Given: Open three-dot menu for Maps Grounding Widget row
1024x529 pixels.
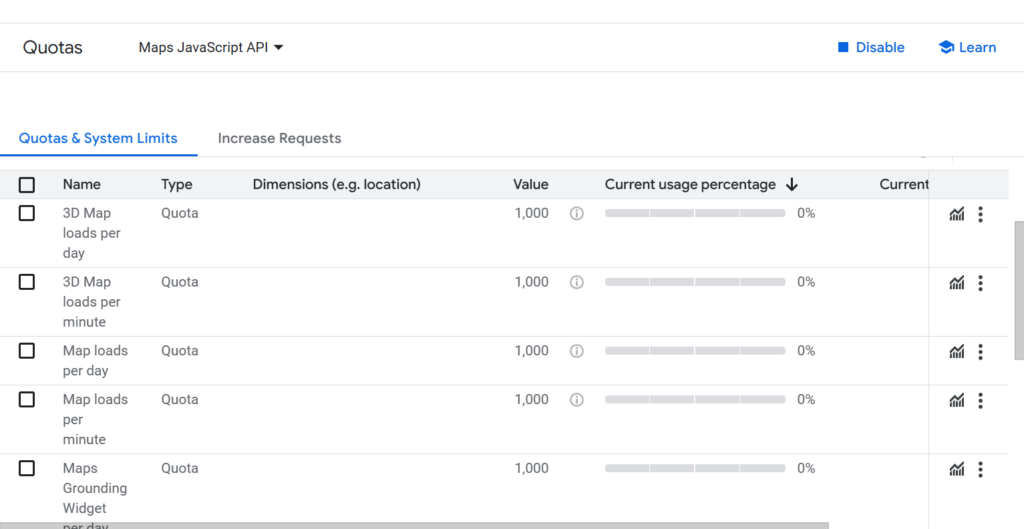Looking at the screenshot, I should [980, 469].
